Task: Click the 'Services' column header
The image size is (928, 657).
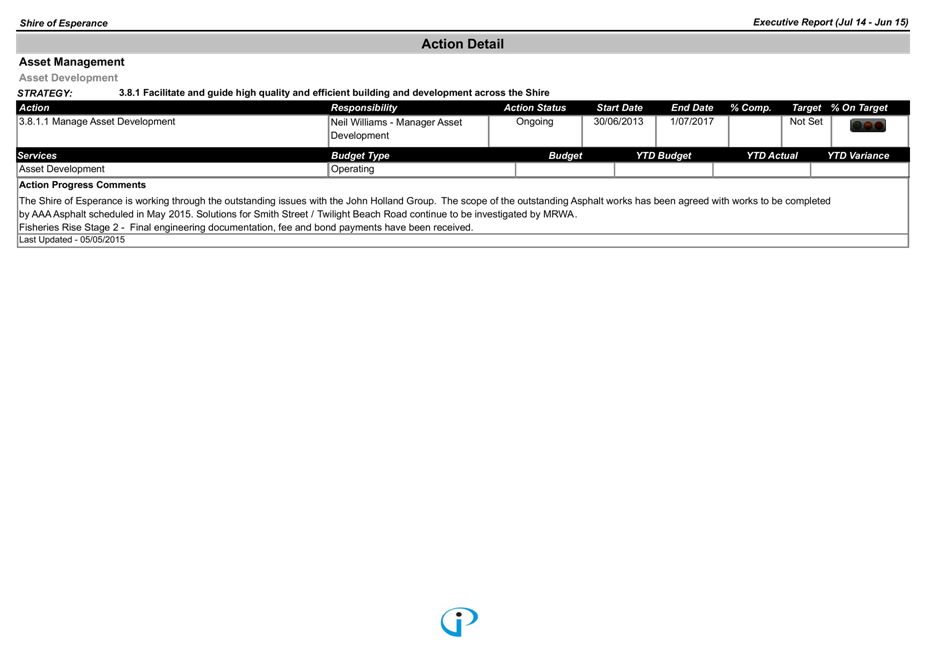Action: tap(37, 156)
